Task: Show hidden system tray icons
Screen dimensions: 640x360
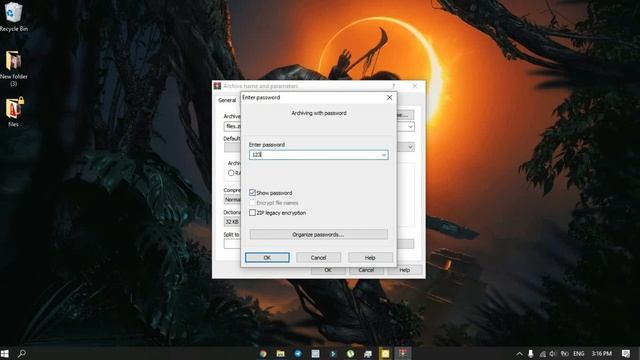Action: pyautogui.click(x=519, y=354)
